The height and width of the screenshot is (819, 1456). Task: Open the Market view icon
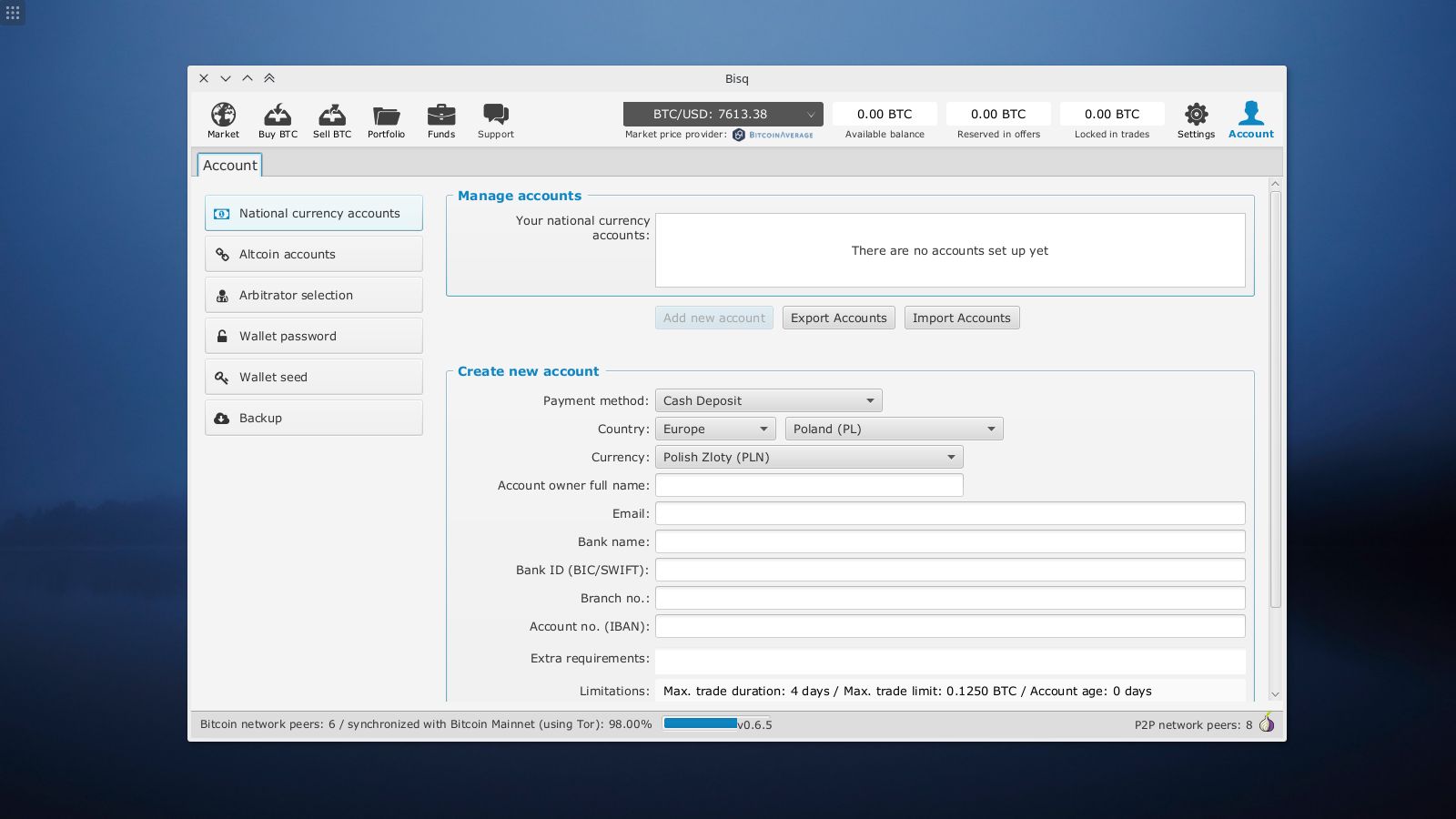coord(223,115)
